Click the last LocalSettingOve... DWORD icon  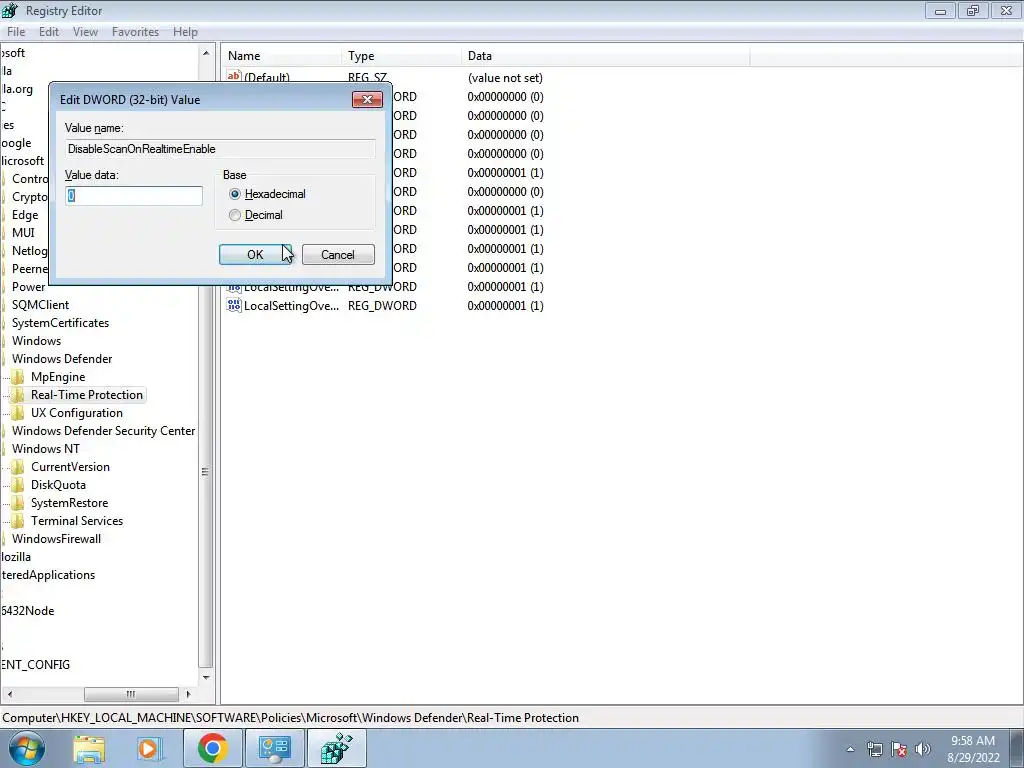tap(234, 305)
